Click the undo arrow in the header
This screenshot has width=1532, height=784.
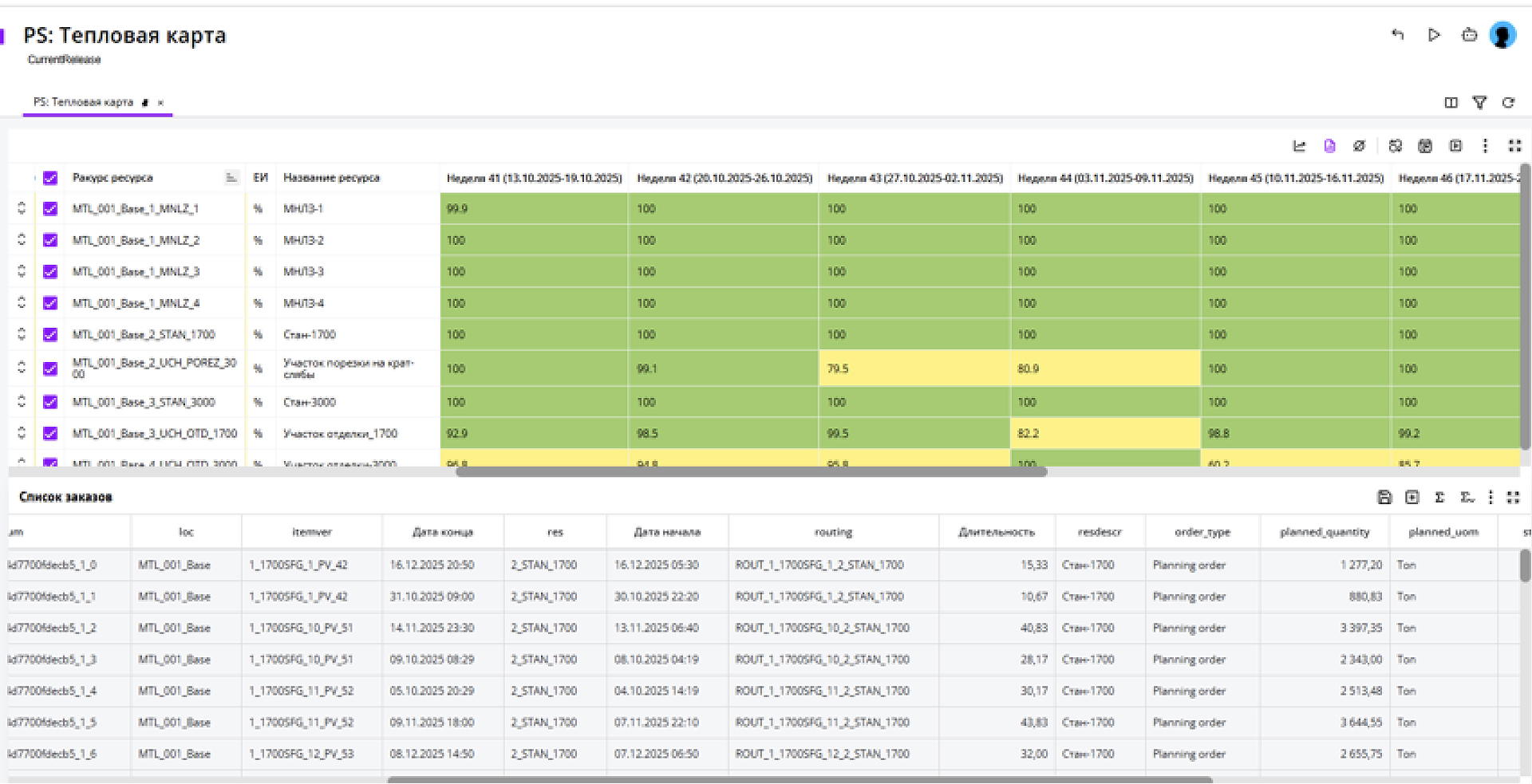coord(1397,34)
